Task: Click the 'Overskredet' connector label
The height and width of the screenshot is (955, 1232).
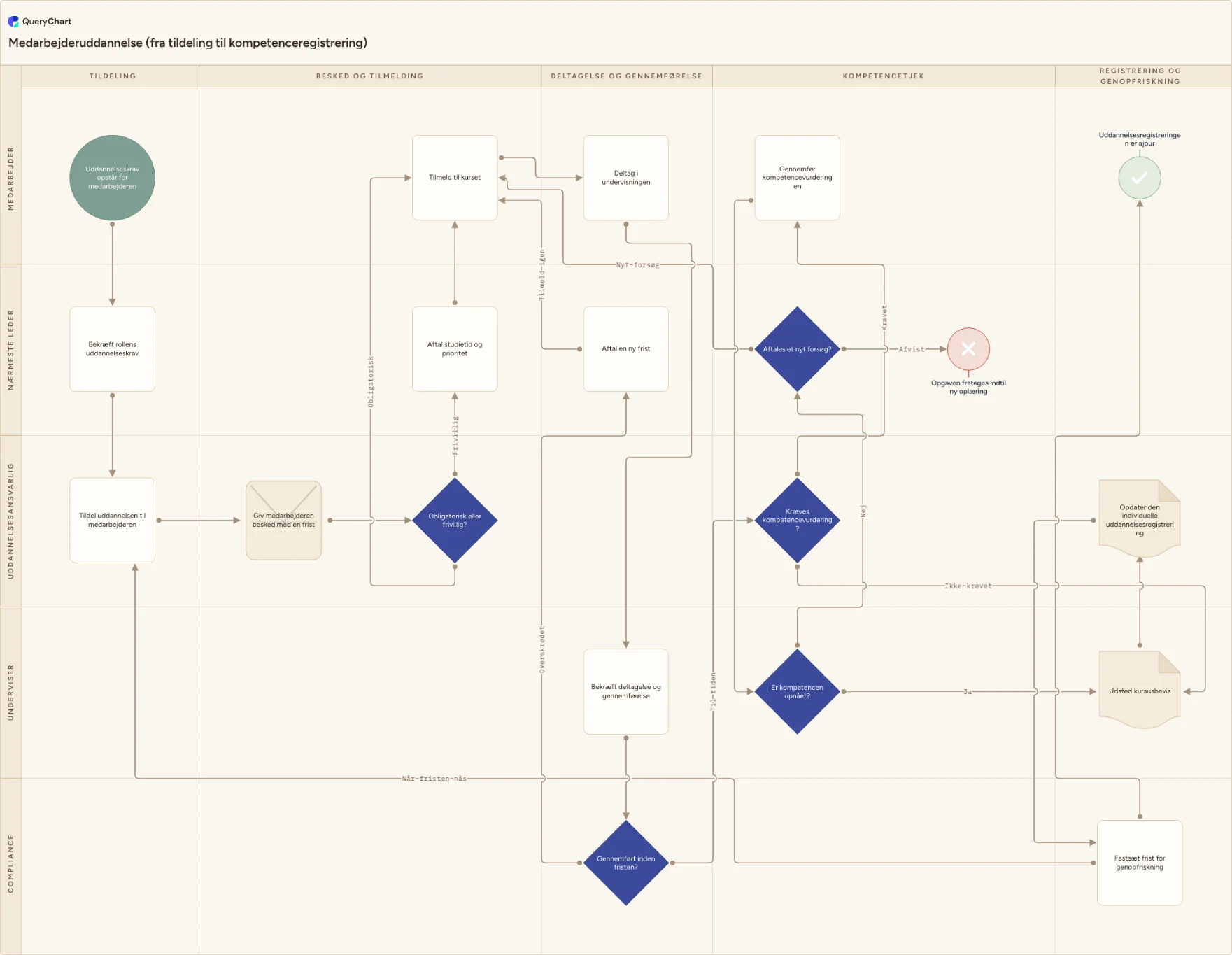Action: 541,650
